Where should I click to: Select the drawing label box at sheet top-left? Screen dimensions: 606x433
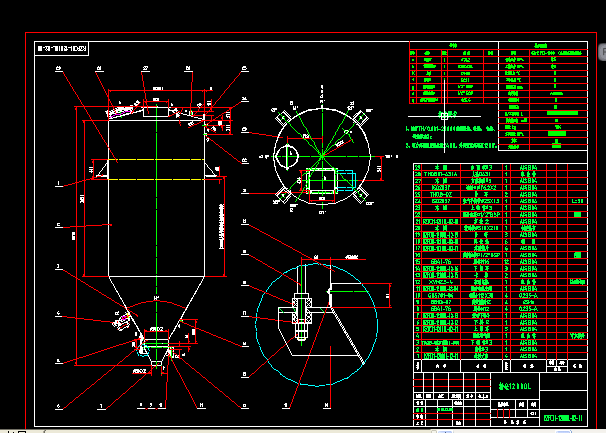62,48
